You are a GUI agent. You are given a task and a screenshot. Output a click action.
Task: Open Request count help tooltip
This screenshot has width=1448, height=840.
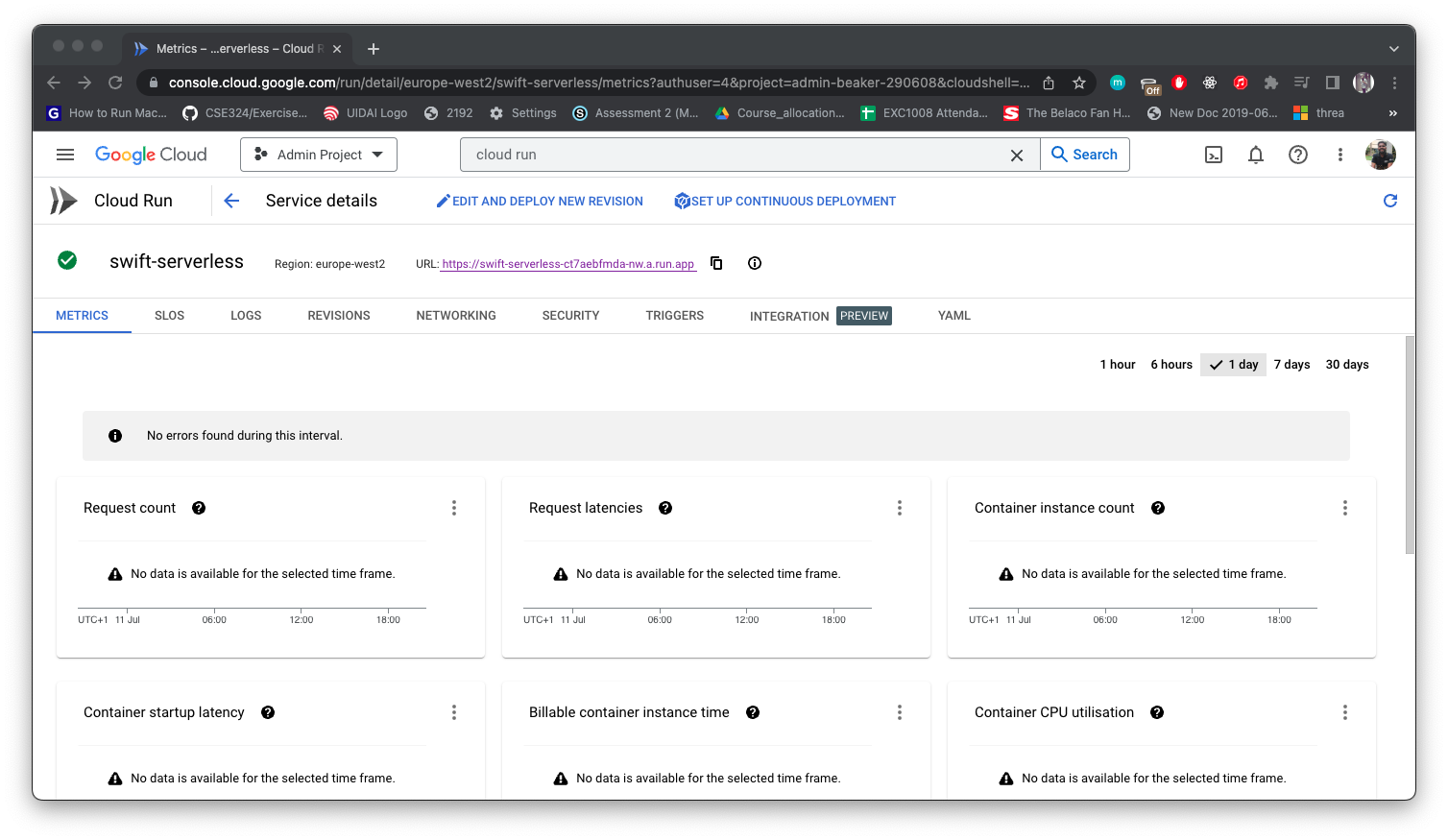pos(199,508)
